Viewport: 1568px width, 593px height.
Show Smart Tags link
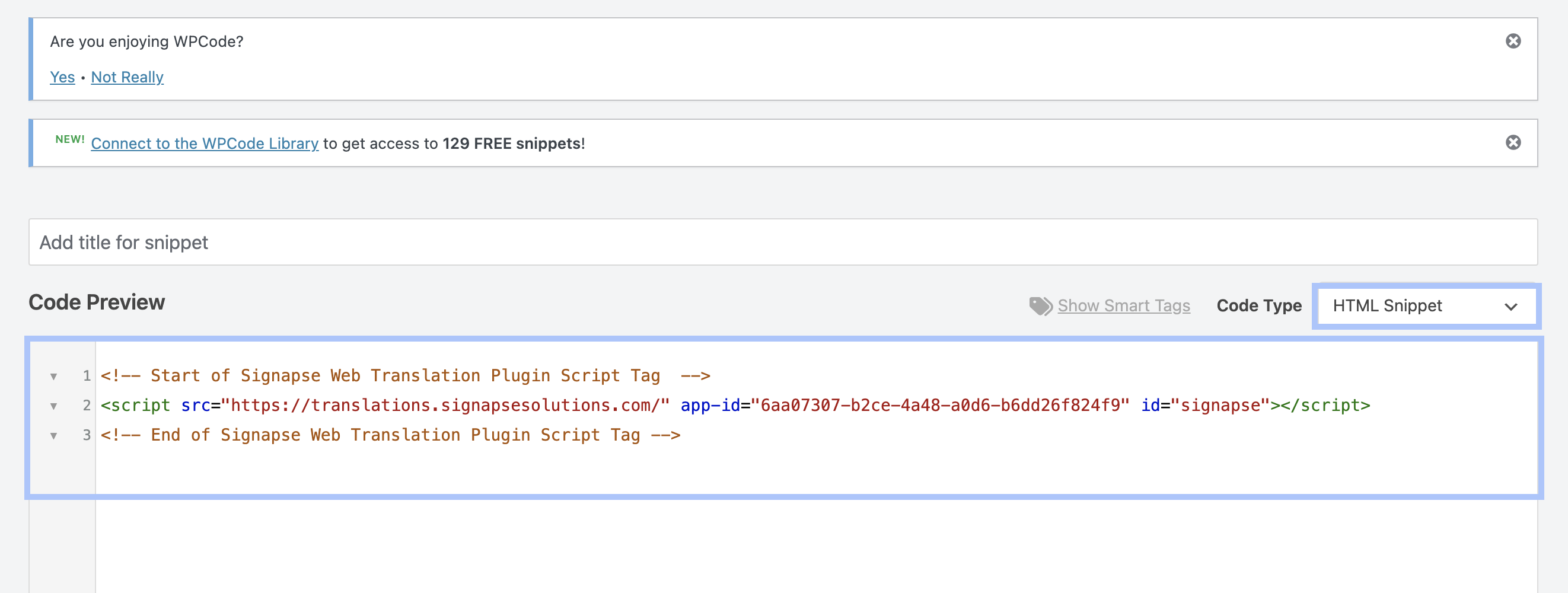pyautogui.click(x=1124, y=305)
